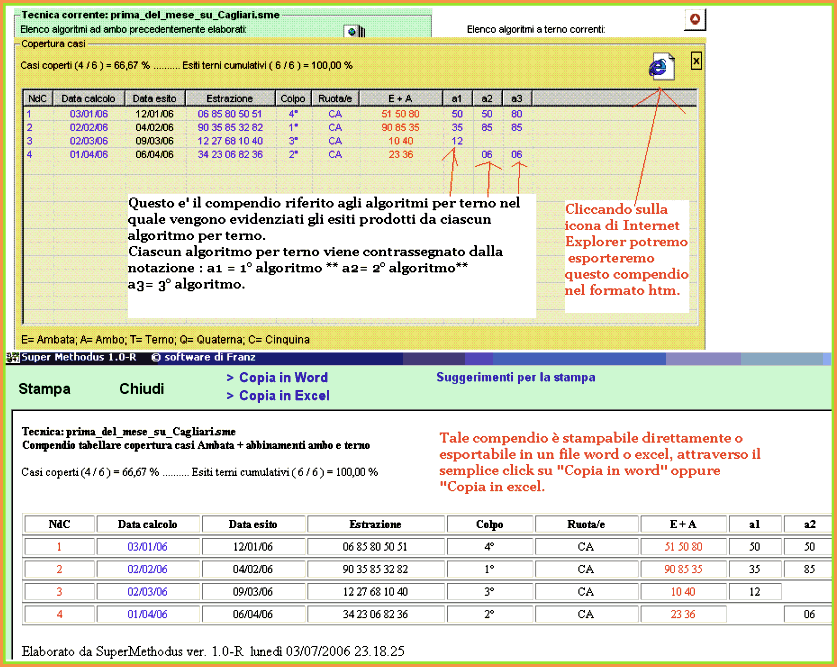Click the Estrazione header in the print preview table

click(x=375, y=524)
